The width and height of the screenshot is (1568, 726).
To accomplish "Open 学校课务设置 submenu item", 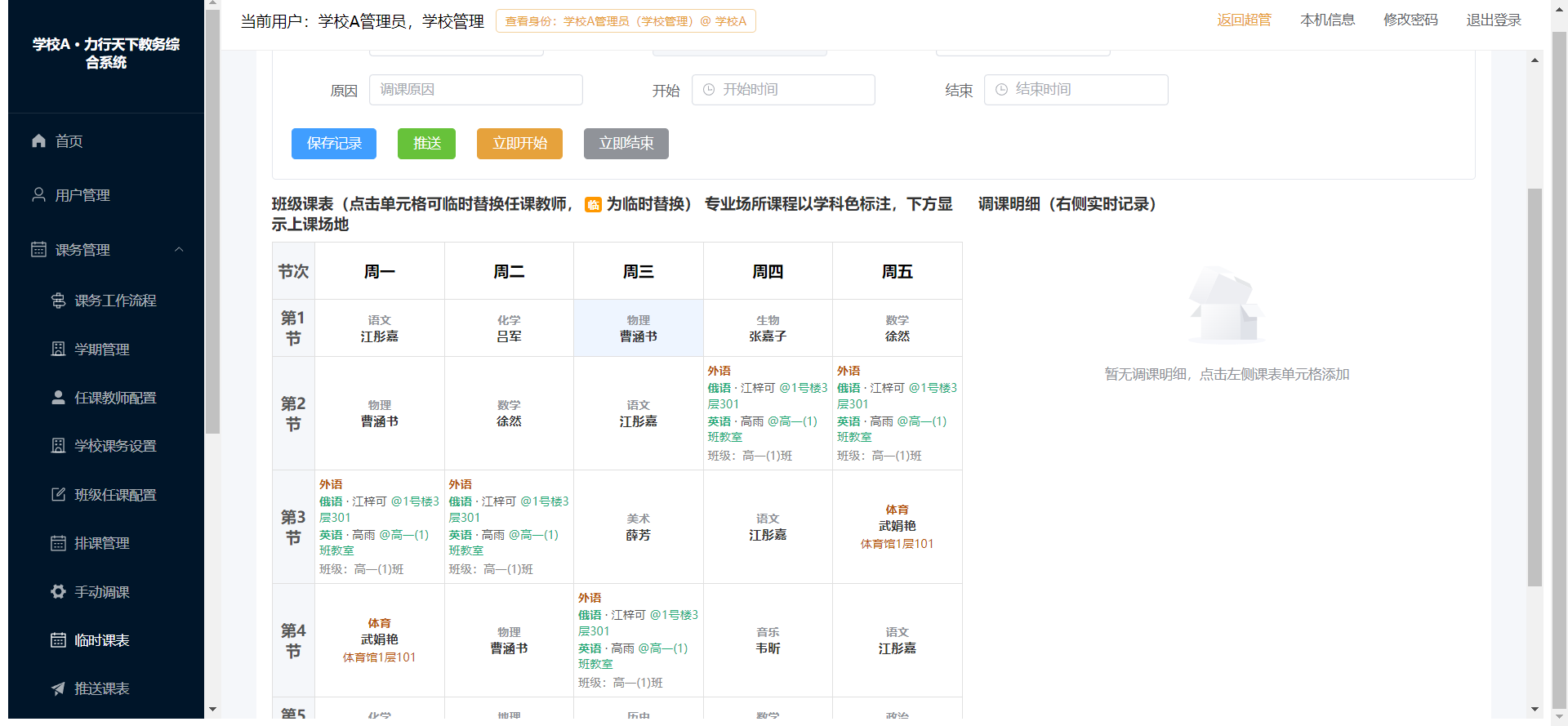I will [x=106, y=445].
